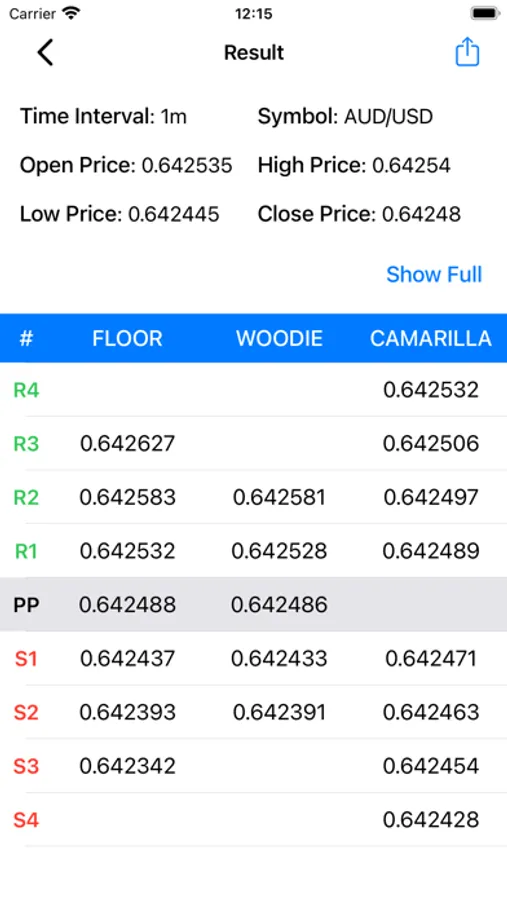Select the S3 row label
507x900 pixels.
(x=26, y=766)
